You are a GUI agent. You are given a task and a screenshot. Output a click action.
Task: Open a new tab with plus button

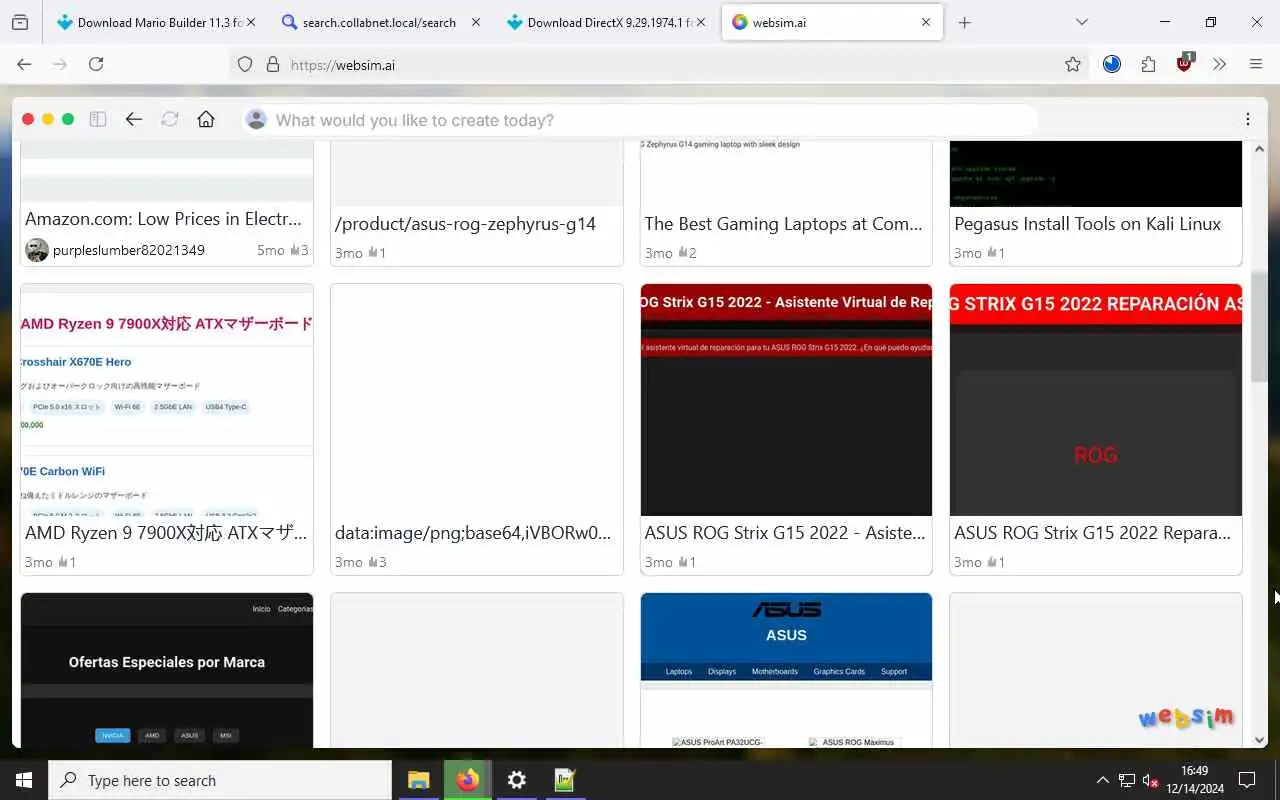click(x=964, y=22)
